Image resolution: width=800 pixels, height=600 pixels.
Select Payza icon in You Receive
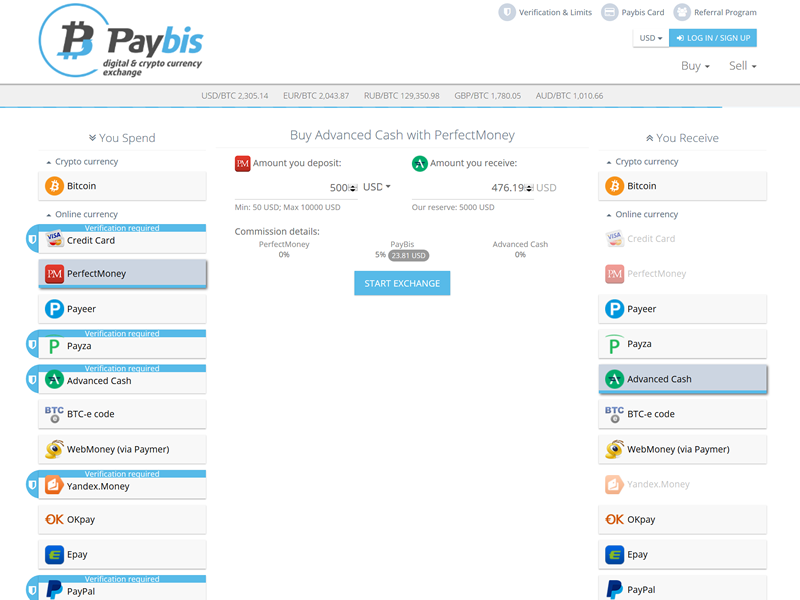[x=615, y=344]
